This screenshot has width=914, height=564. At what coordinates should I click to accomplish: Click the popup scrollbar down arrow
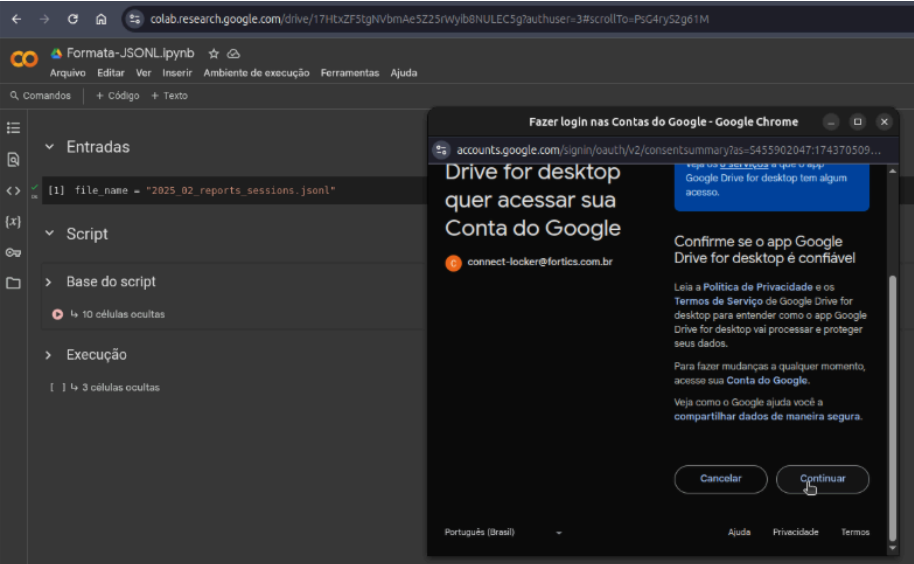coord(892,548)
